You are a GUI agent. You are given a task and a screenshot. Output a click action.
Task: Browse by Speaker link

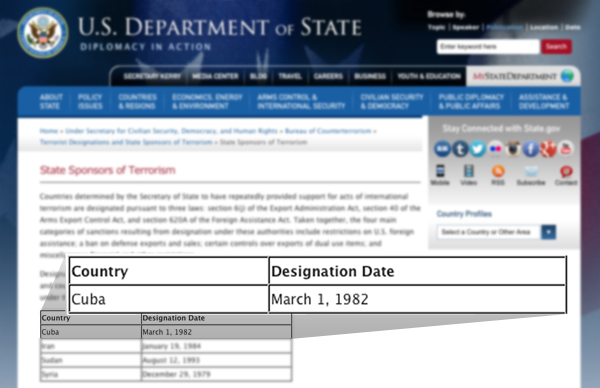coord(466,27)
